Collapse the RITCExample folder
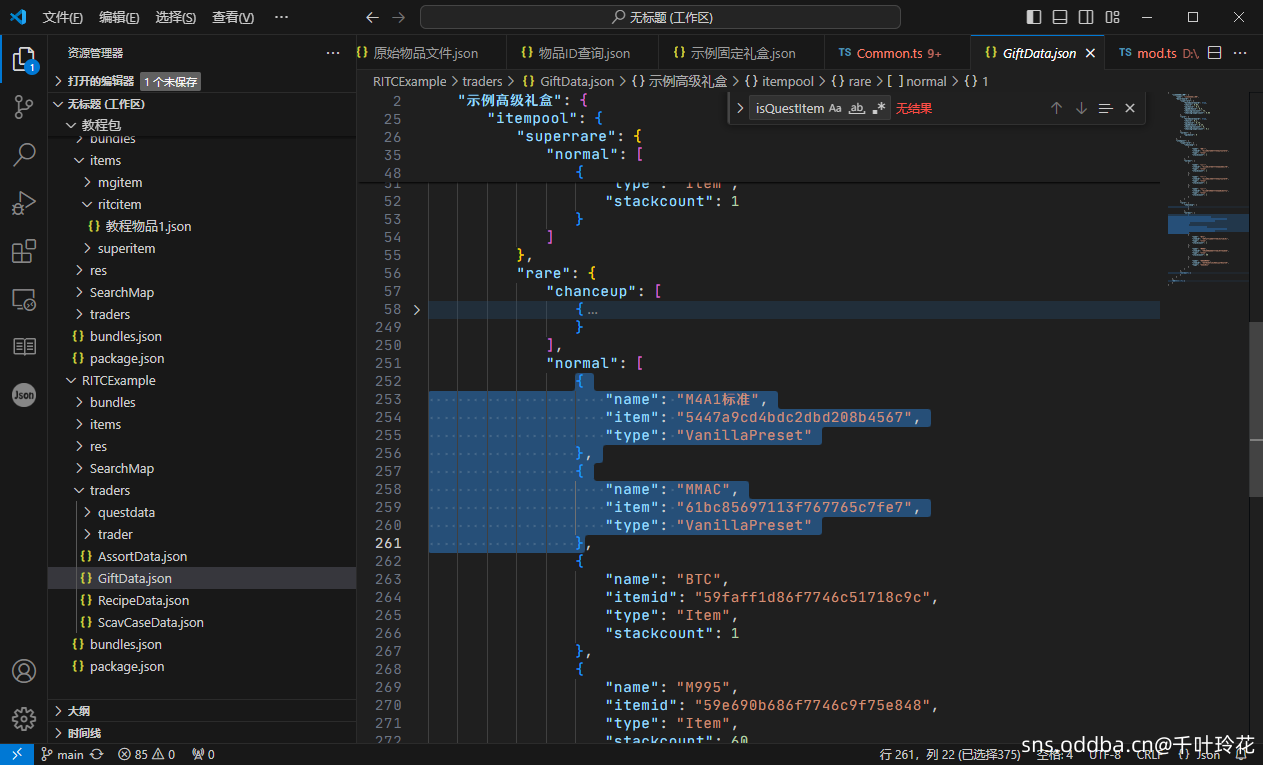The image size is (1263, 765). pos(202,380)
